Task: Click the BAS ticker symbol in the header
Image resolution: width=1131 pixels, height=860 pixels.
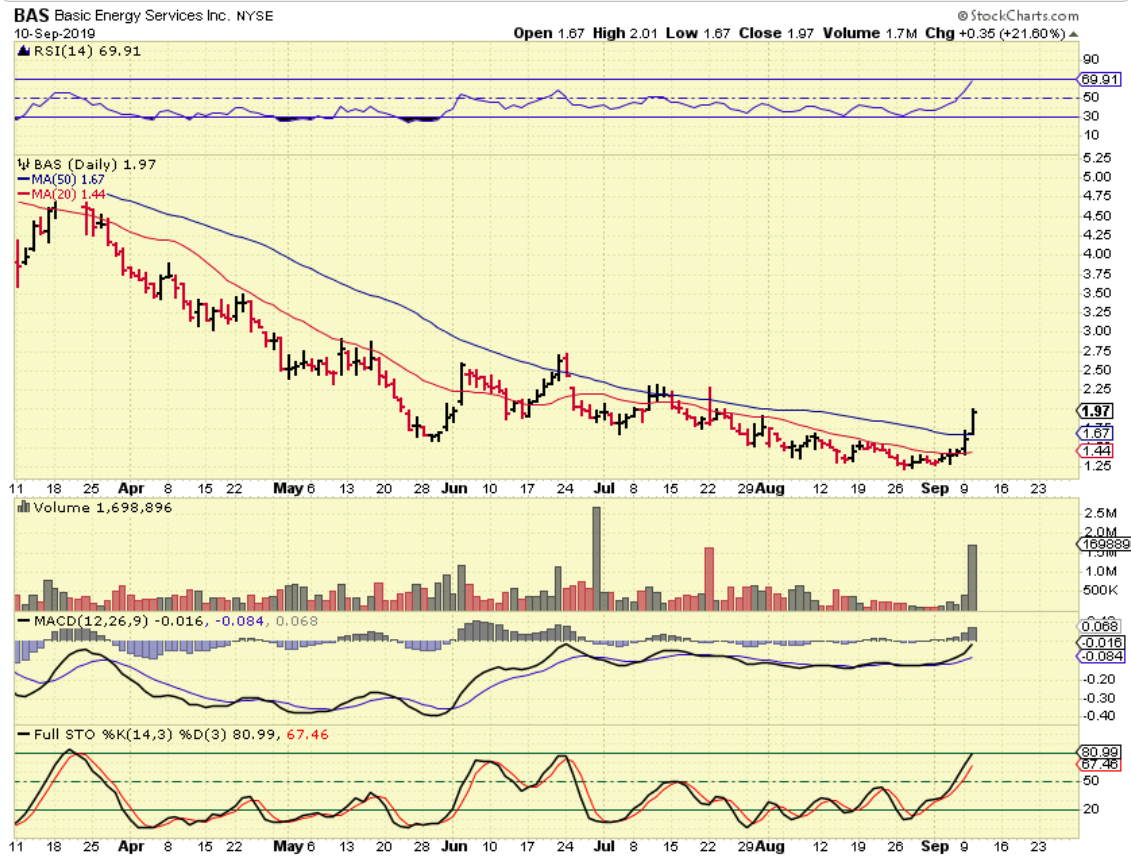Action: tap(32, 15)
